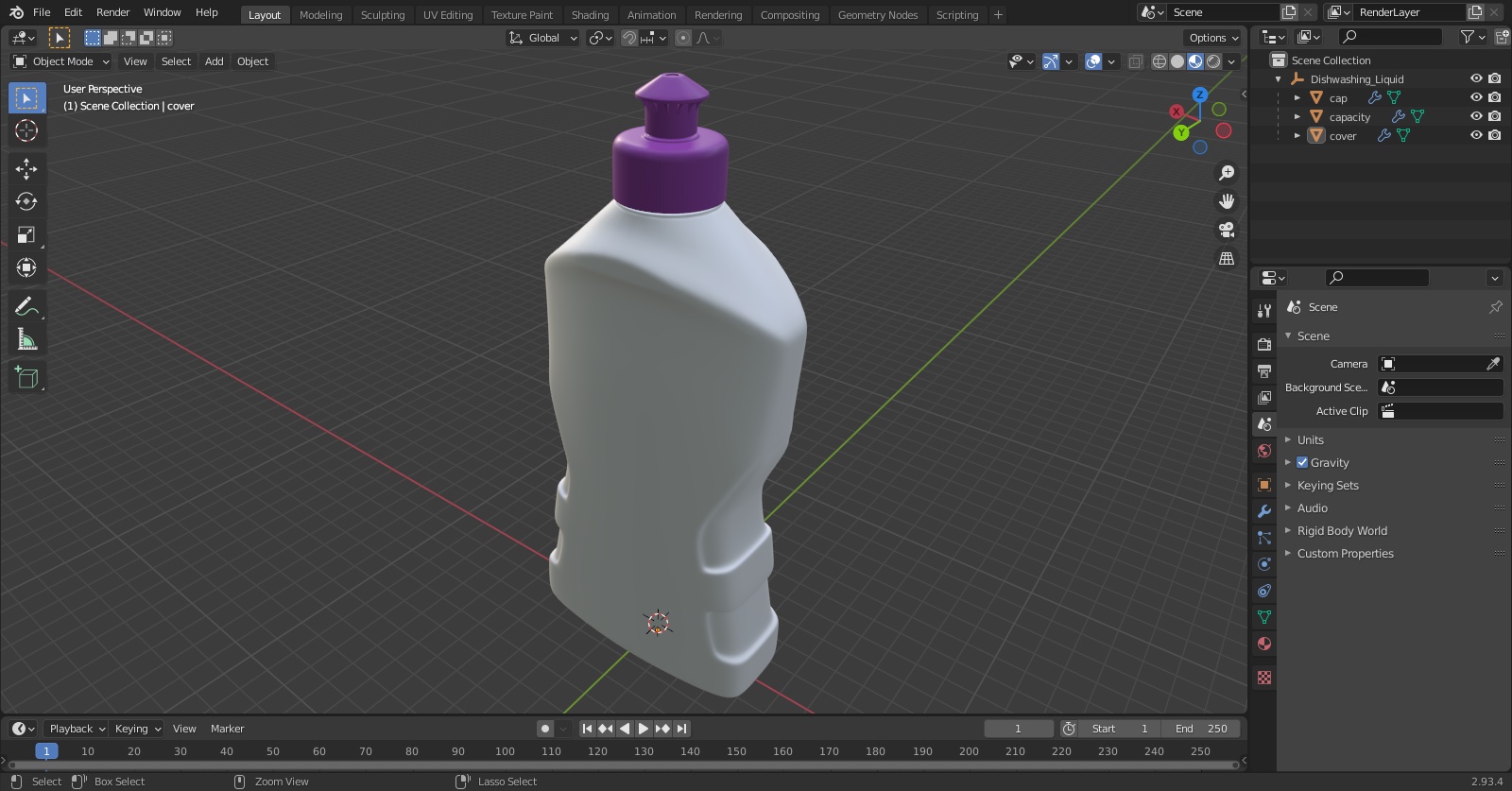Open the Physics properties tab
1512x791 pixels.
click(1264, 564)
